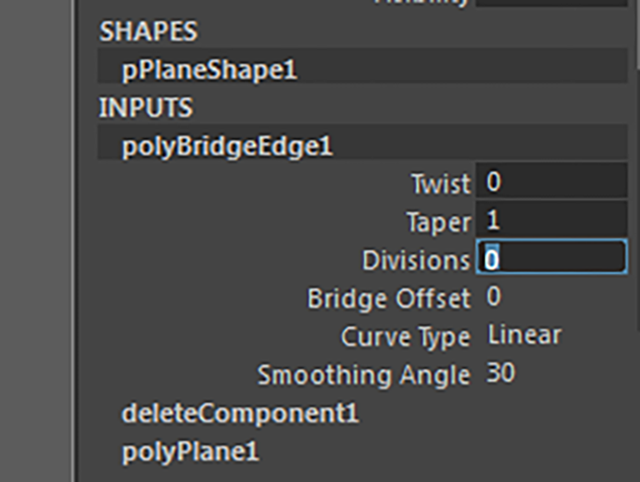The image size is (640, 482).
Task: Click the highlighted Divisions value field
Action: (551, 259)
